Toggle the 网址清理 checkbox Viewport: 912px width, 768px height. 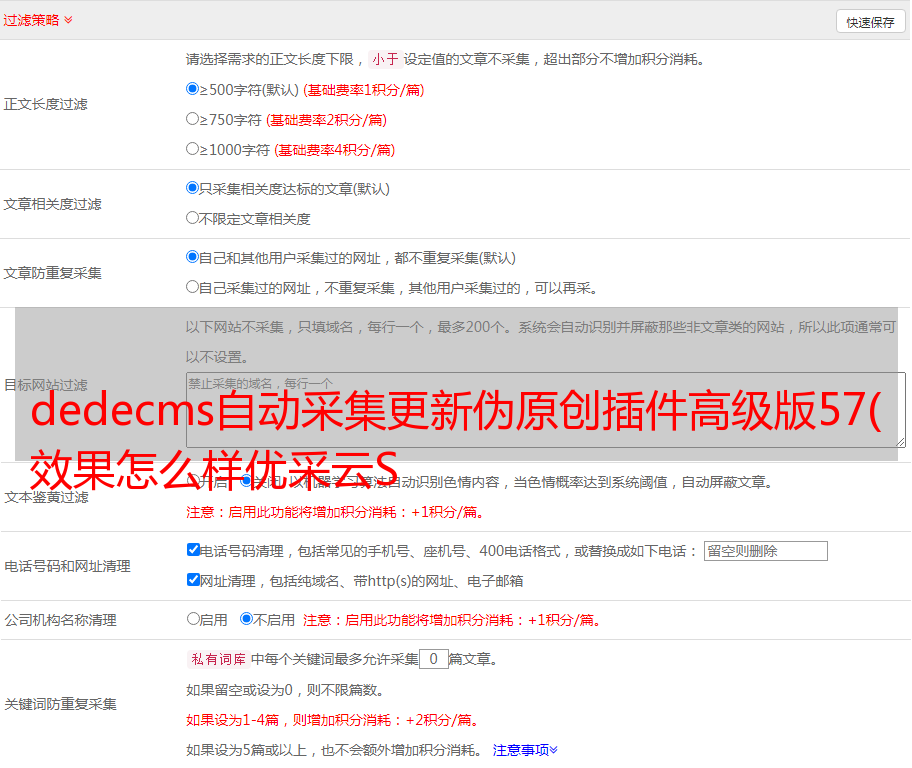tap(193, 580)
